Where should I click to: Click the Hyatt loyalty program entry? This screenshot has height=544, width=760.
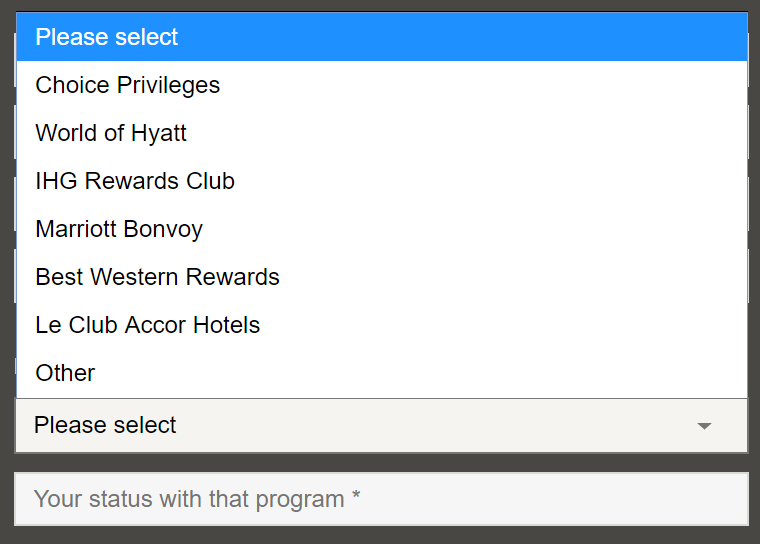(x=111, y=133)
